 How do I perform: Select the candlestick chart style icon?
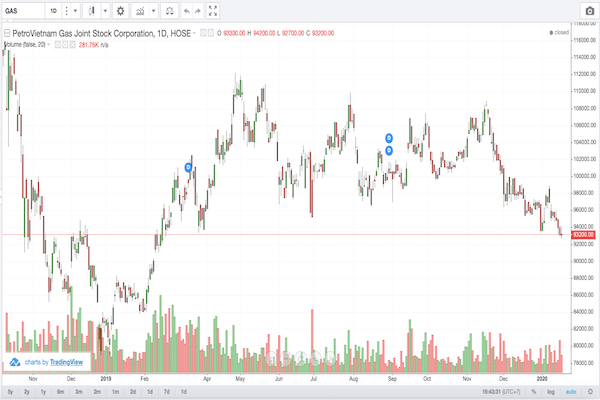click(91, 11)
